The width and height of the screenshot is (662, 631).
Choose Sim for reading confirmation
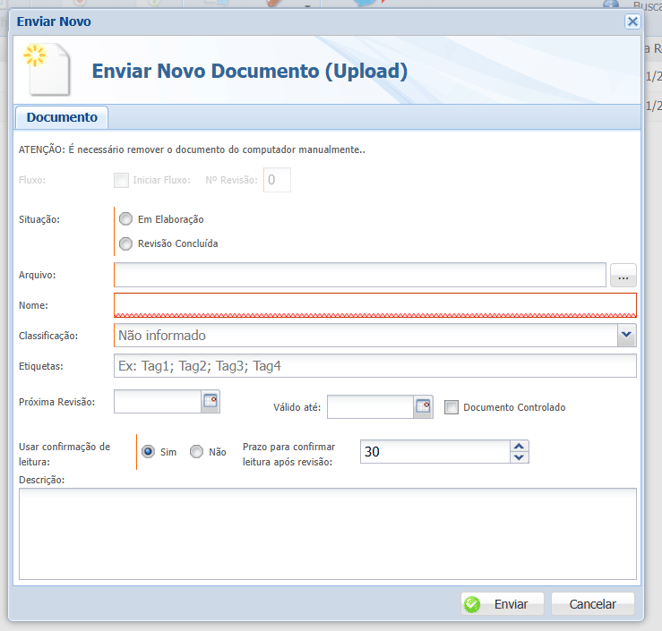[x=148, y=452]
